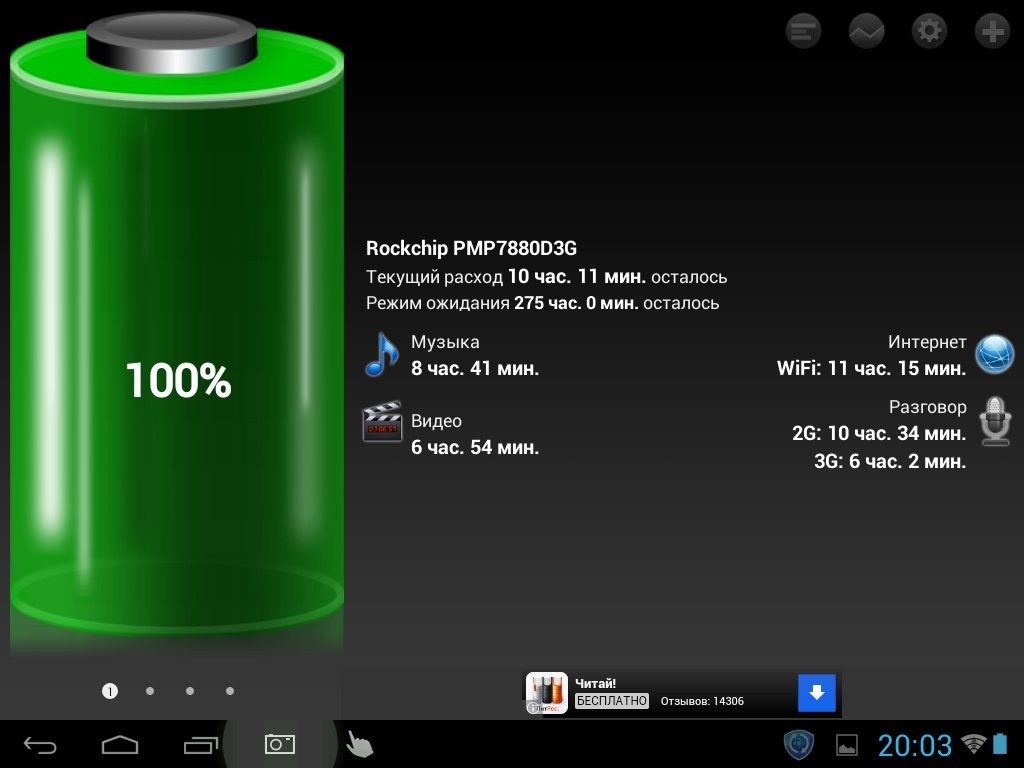1024x768 pixels.
Task: Open the battery usage list icon
Action: (x=803, y=32)
